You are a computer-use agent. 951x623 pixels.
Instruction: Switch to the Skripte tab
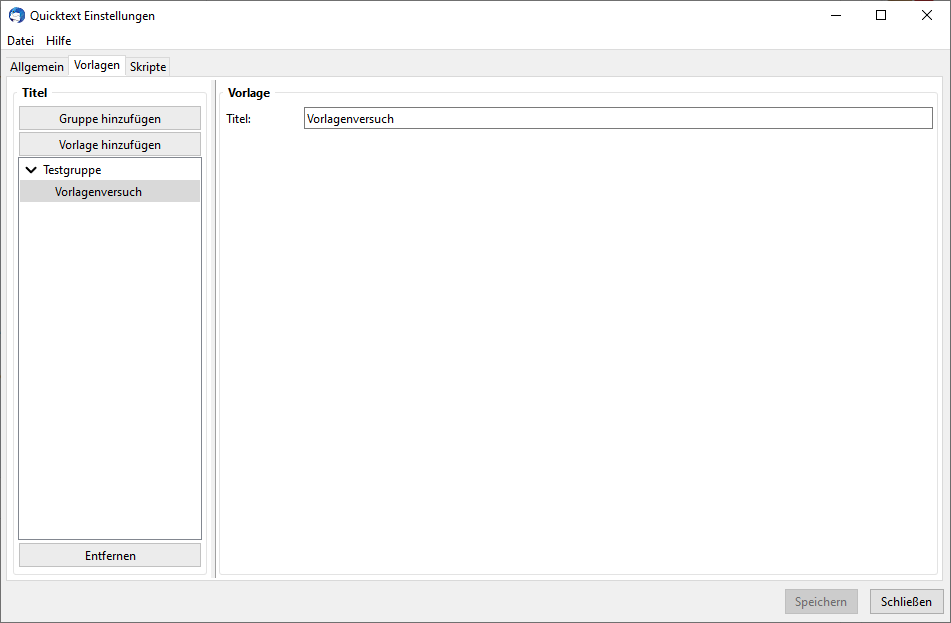click(x=148, y=67)
